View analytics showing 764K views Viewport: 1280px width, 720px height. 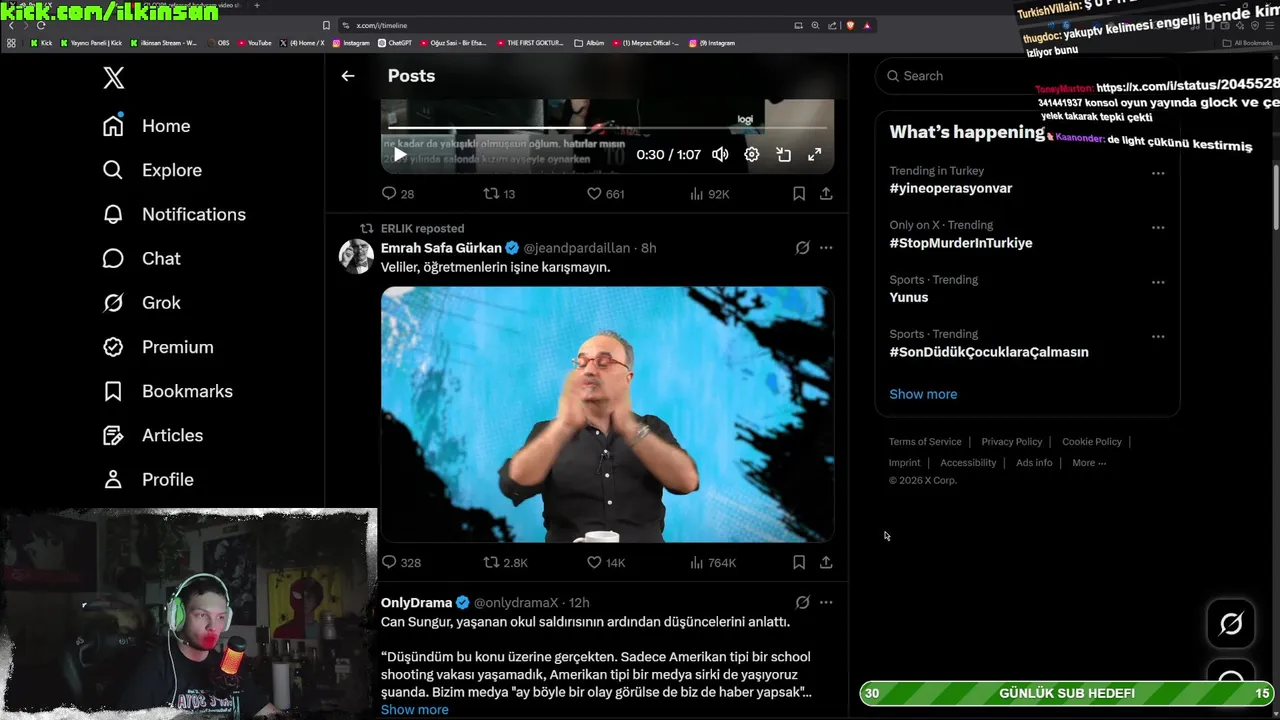(x=713, y=563)
